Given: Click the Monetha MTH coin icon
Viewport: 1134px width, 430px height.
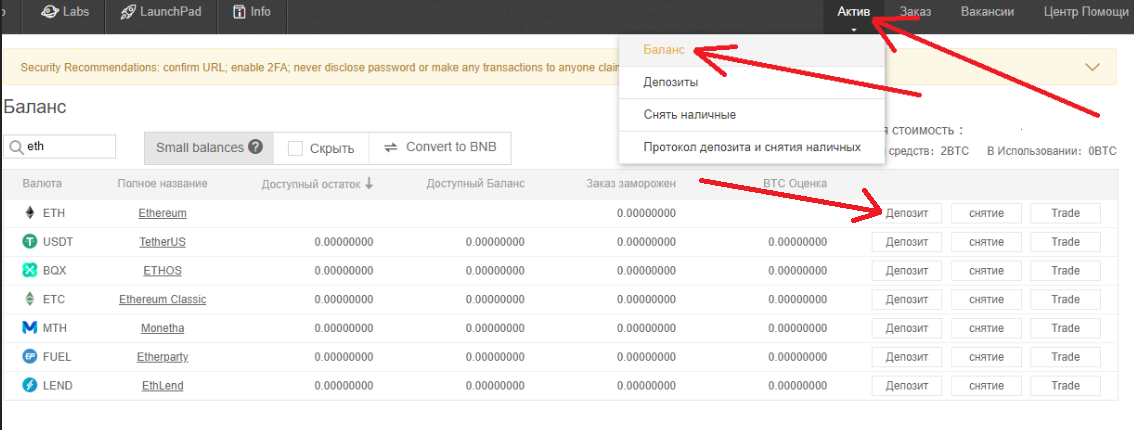Looking at the screenshot, I should [29, 328].
